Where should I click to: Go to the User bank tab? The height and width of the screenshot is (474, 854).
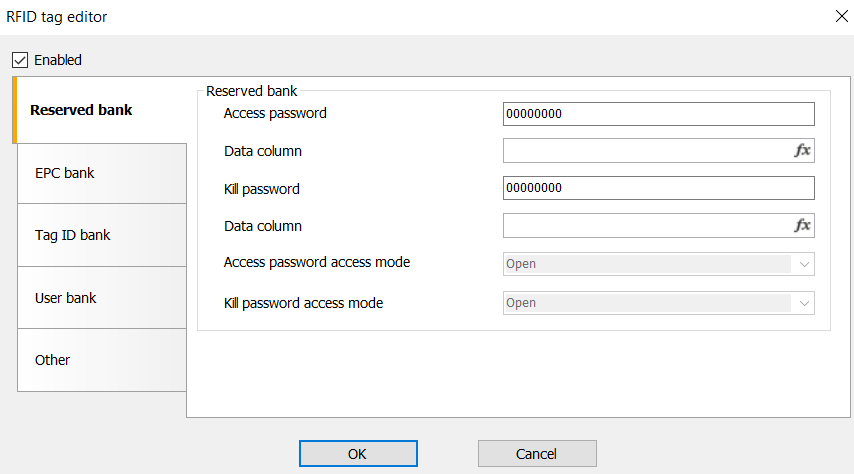(x=100, y=298)
